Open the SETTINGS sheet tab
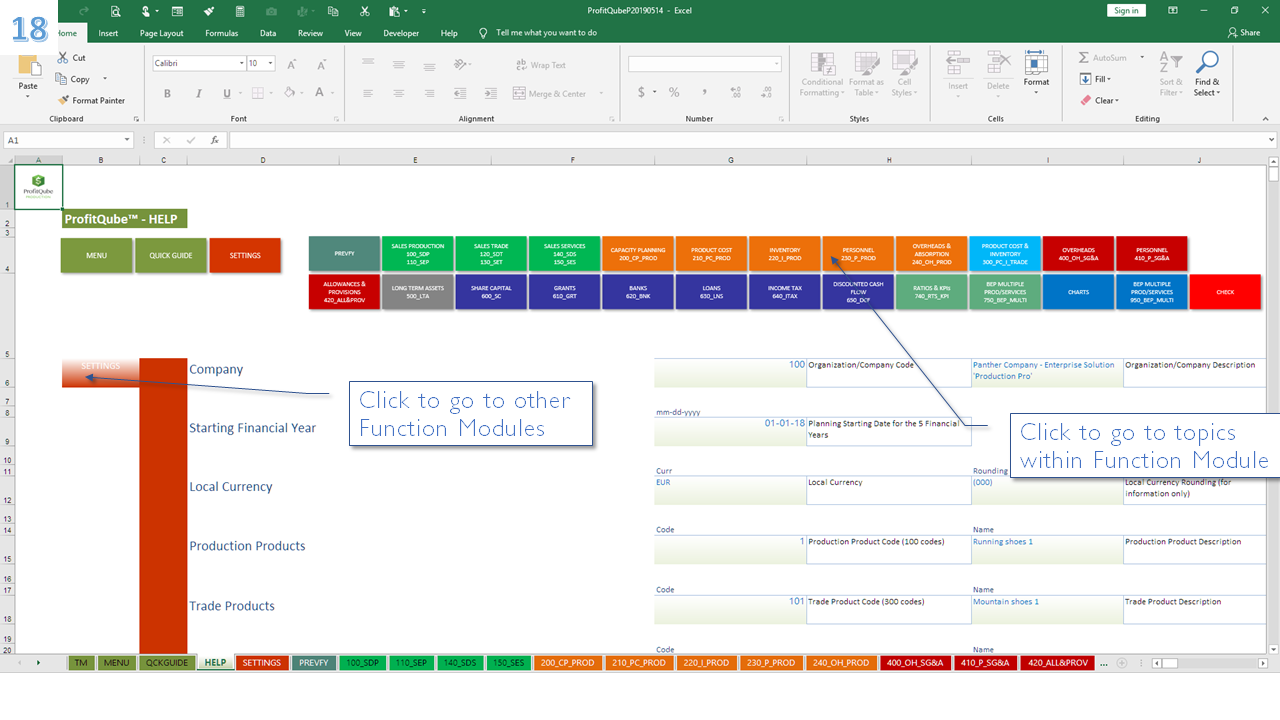Viewport: 1280px width, 720px height. [x=262, y=663]
